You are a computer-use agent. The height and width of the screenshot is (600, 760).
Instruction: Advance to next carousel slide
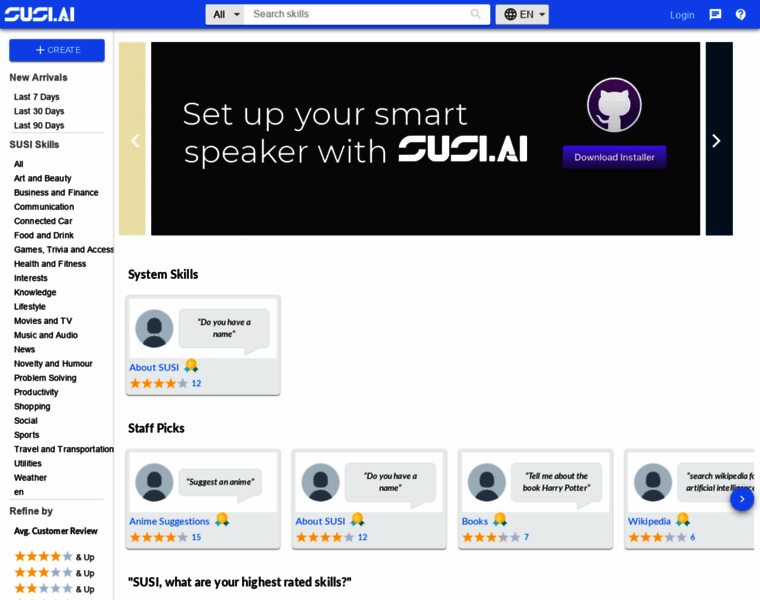click(x=716, y=141)
